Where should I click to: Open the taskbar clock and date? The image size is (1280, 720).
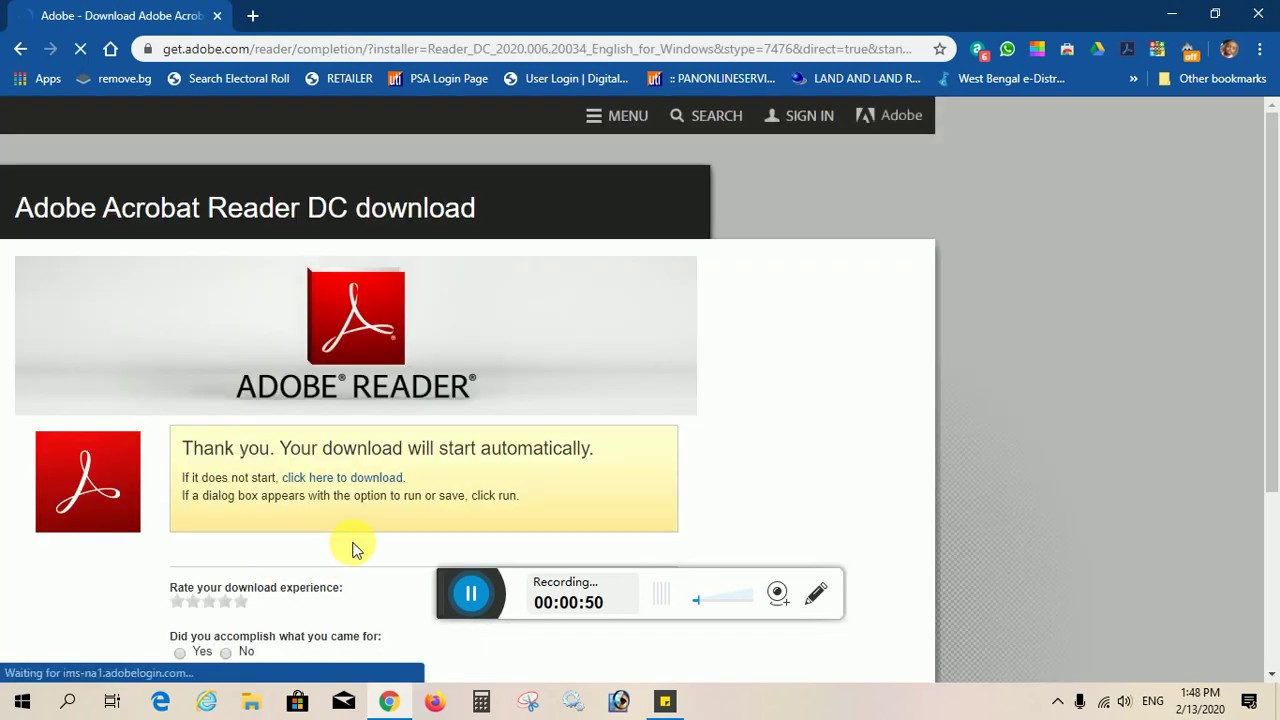click(x=1200, y=701)
